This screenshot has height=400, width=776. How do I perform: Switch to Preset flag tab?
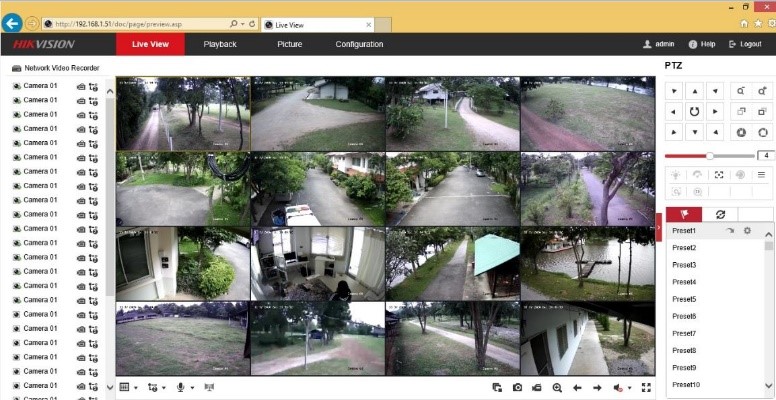click(x=684, y=214)
